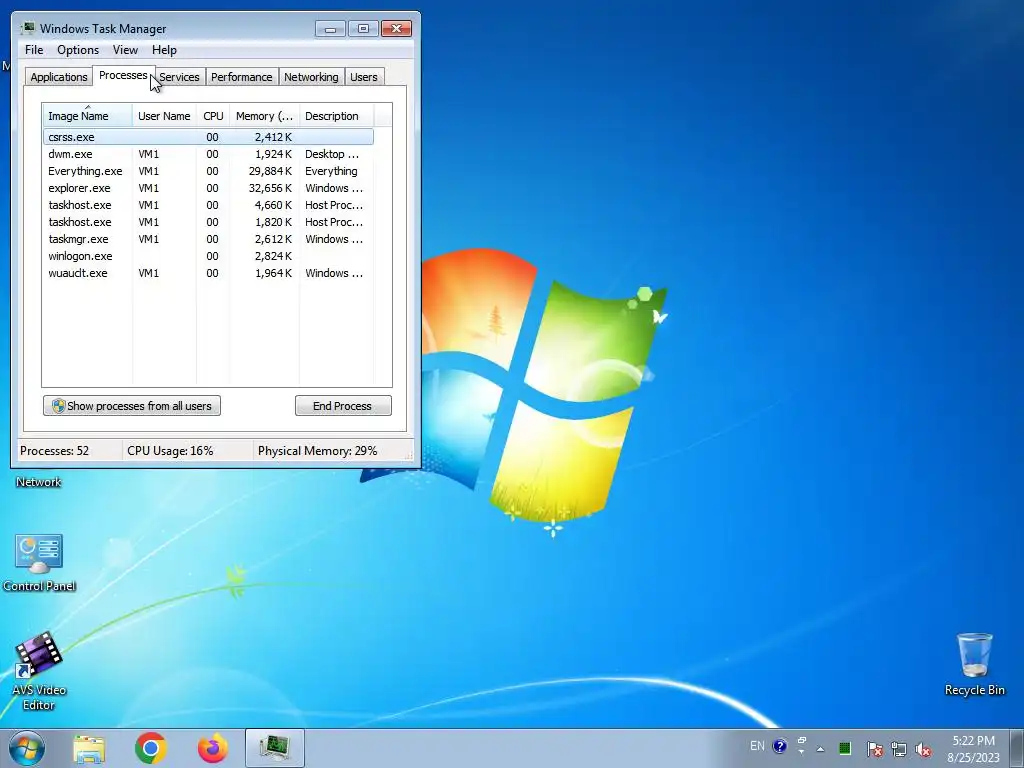The image size is (1024, 768).
Task: Select the Recycle Bin desktop icon
Action: [974, 664]
